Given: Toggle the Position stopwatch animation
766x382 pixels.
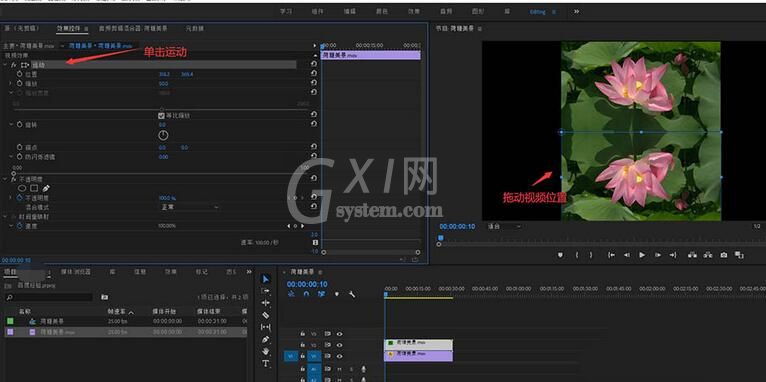Looking at the screenshot, I should 20,74.
